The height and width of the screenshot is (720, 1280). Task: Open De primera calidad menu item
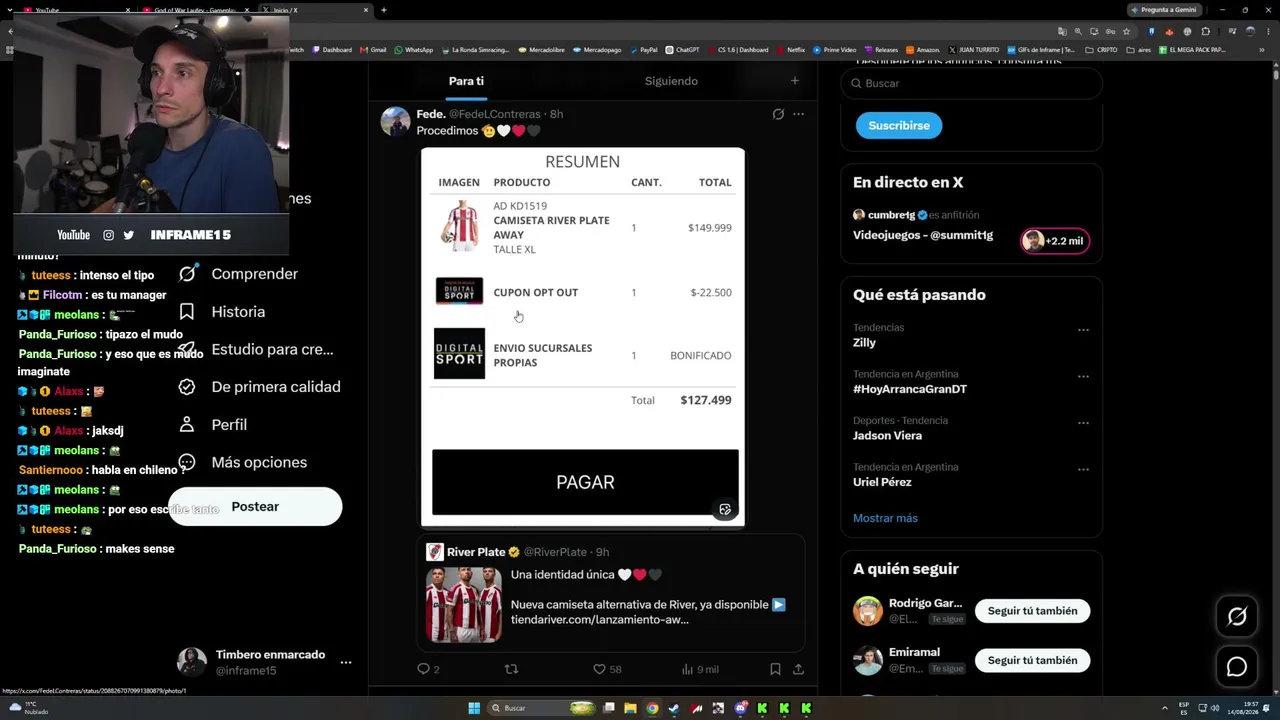click(258, 387)
